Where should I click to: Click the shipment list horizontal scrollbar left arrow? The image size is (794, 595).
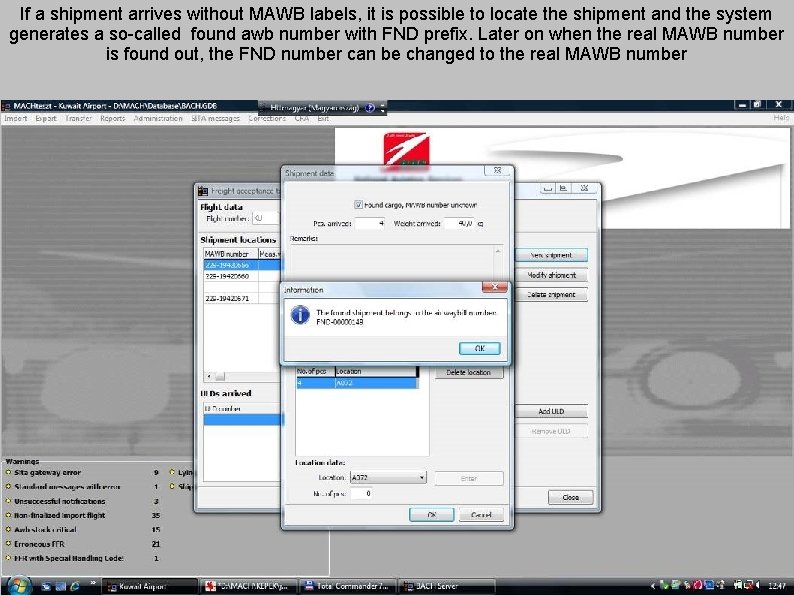pos(209,376)
